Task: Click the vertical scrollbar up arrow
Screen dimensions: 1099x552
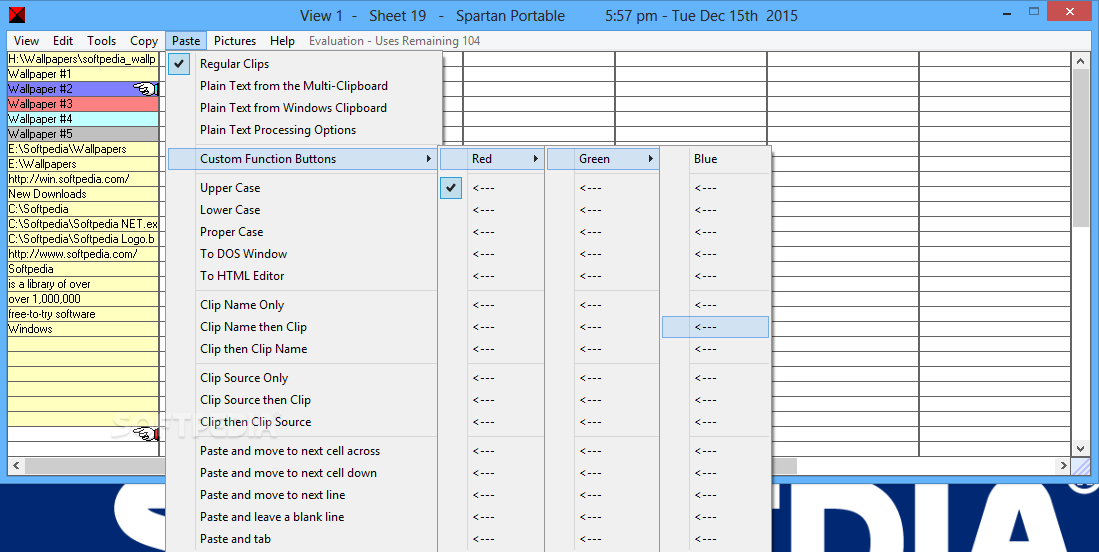Action: tap(1081, 61)
